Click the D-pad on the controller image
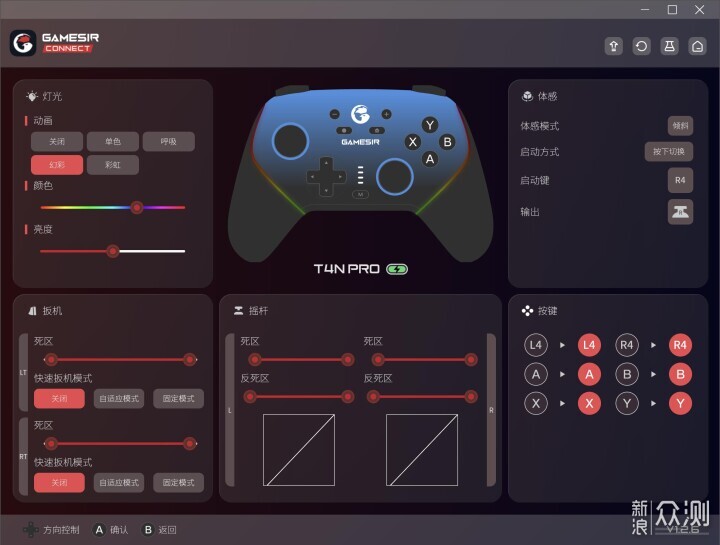720x545 pixels. click(x=326, y=176)
